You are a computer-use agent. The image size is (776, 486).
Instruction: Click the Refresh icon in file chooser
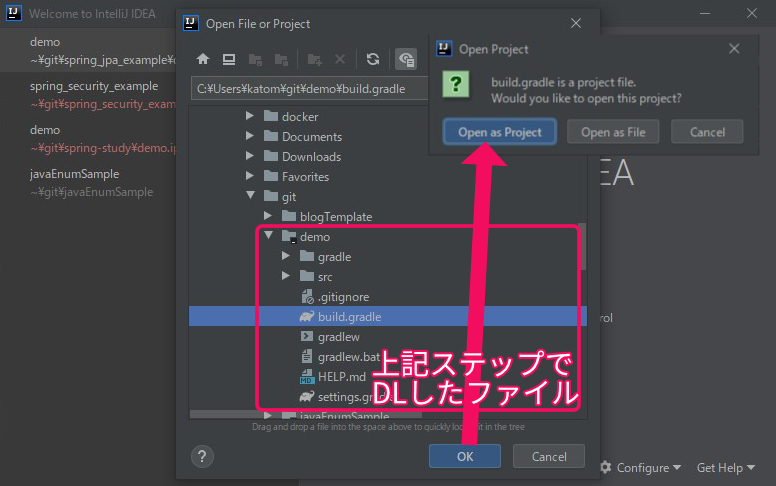click(x=373, y=60)
